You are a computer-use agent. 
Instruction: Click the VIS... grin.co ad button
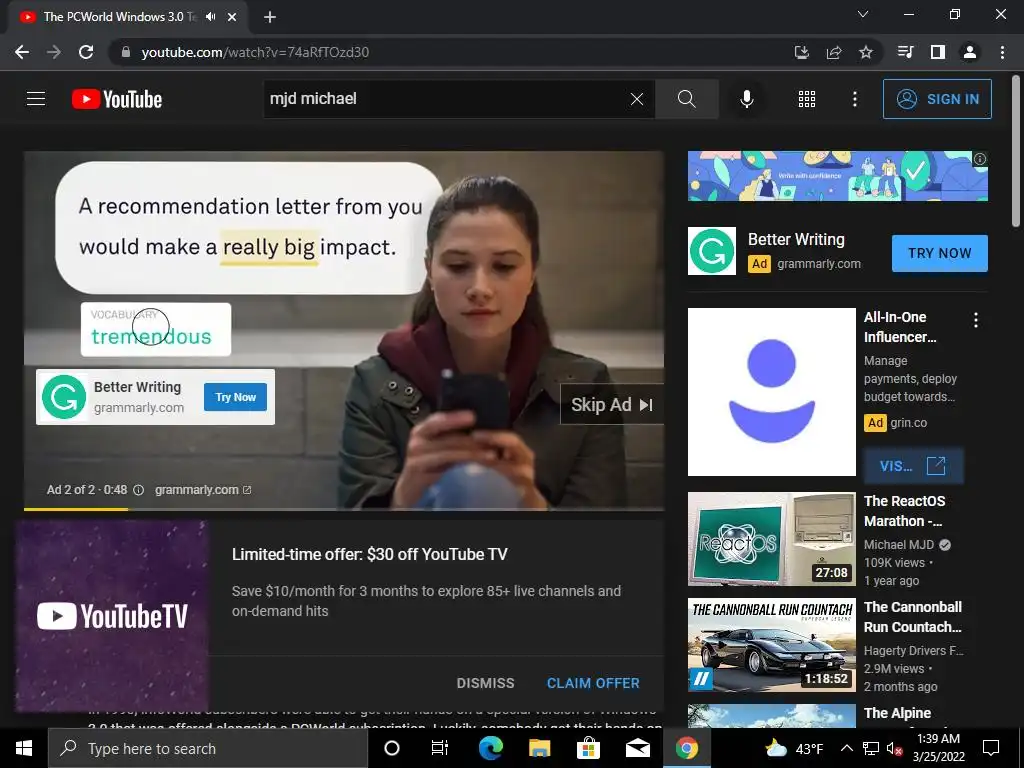(x=913, y=466)
